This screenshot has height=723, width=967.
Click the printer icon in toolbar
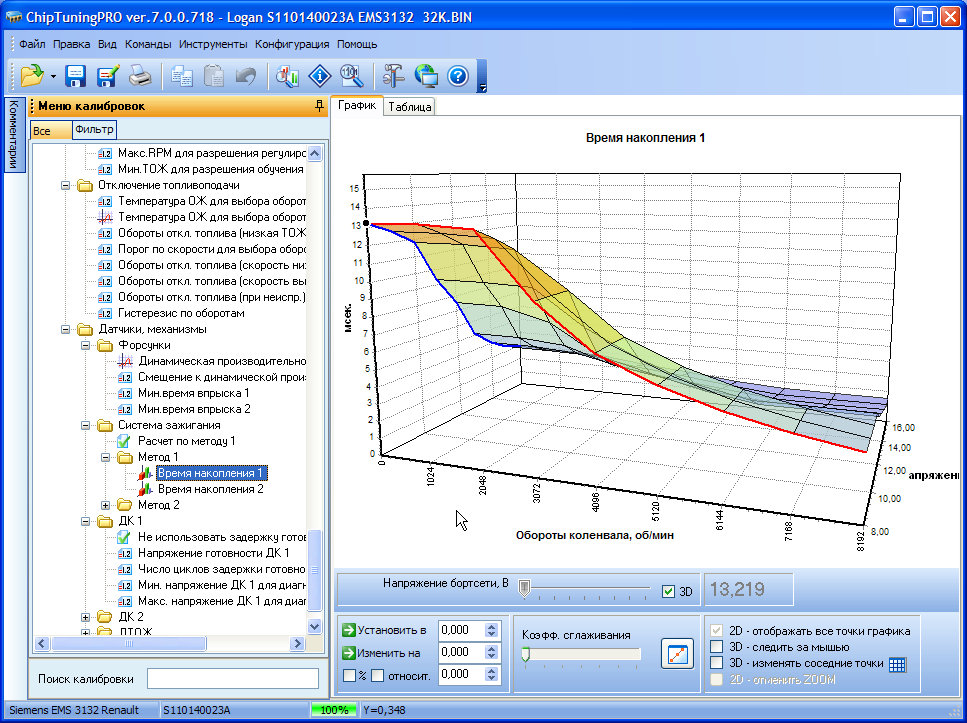(141, 75)
